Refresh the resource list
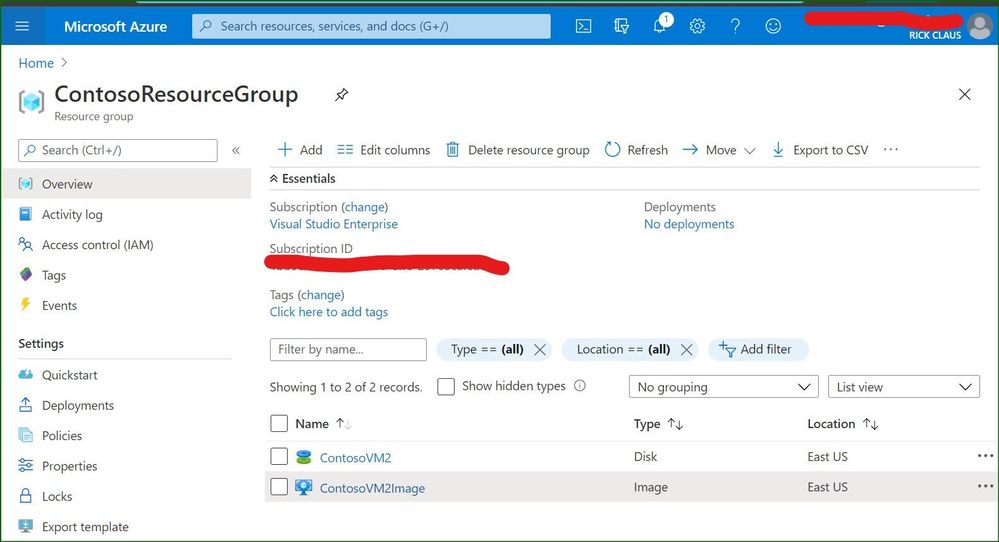This screenshot has height=542, width=999. (x=636, y=150)
